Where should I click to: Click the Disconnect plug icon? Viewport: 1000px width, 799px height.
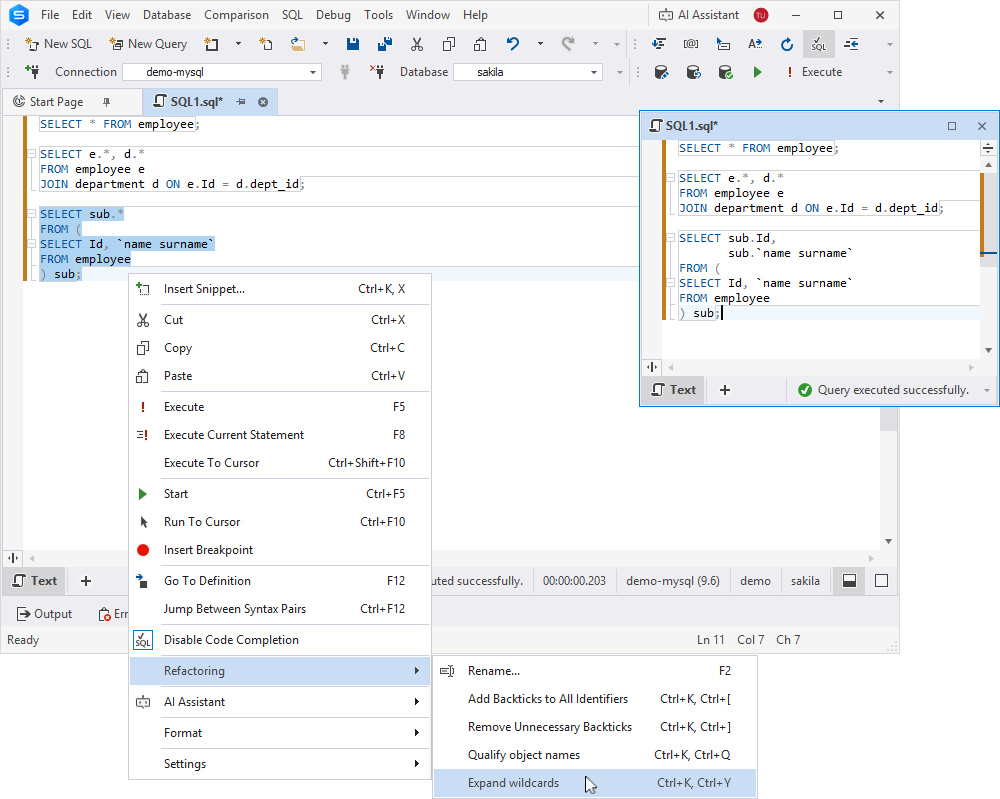(377, 72)
